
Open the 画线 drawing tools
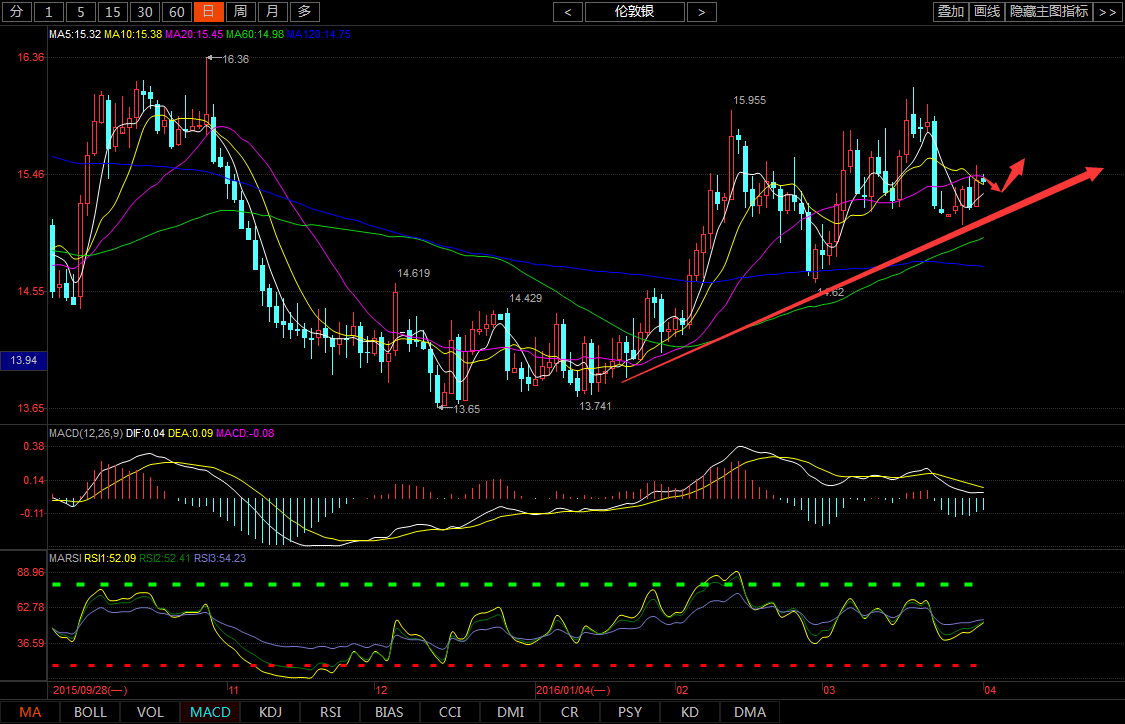point(987,12)
